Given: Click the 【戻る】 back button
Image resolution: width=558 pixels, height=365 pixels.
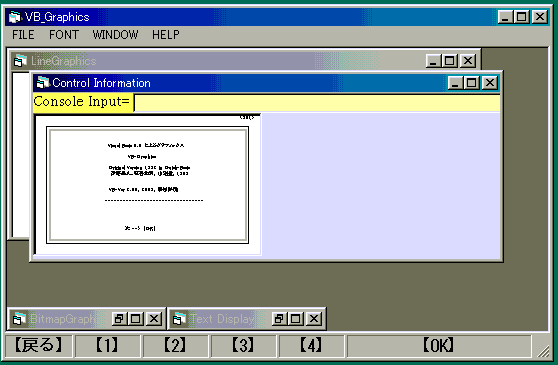Looking at the screenshot, I should (x=39, y=345).
